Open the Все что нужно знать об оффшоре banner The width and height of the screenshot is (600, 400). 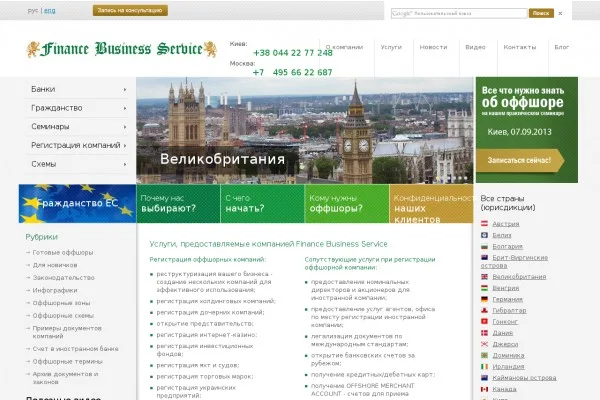527,130
